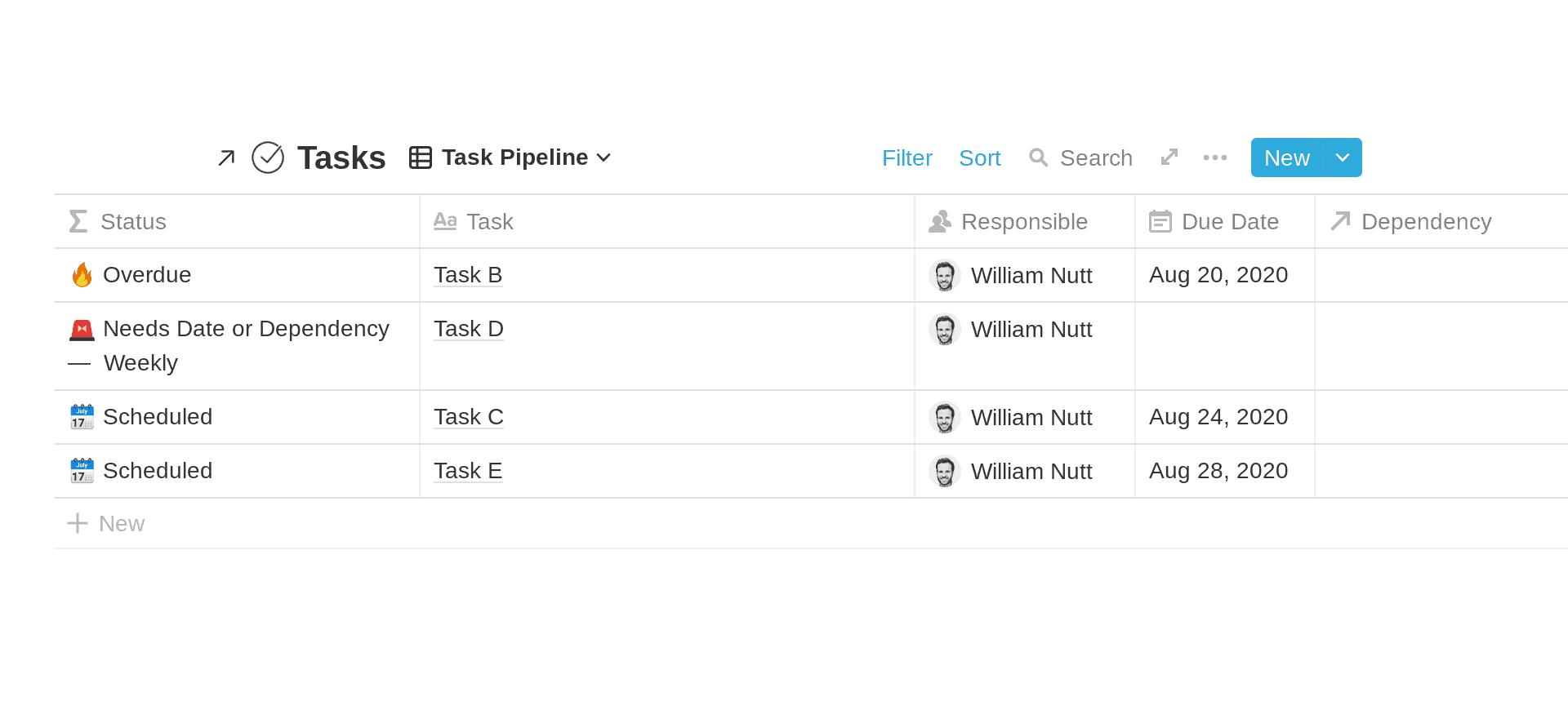1568x710 pixels.
Task: Click William Nutt's avatar in Task C row
Action: (x=945, y=417)
